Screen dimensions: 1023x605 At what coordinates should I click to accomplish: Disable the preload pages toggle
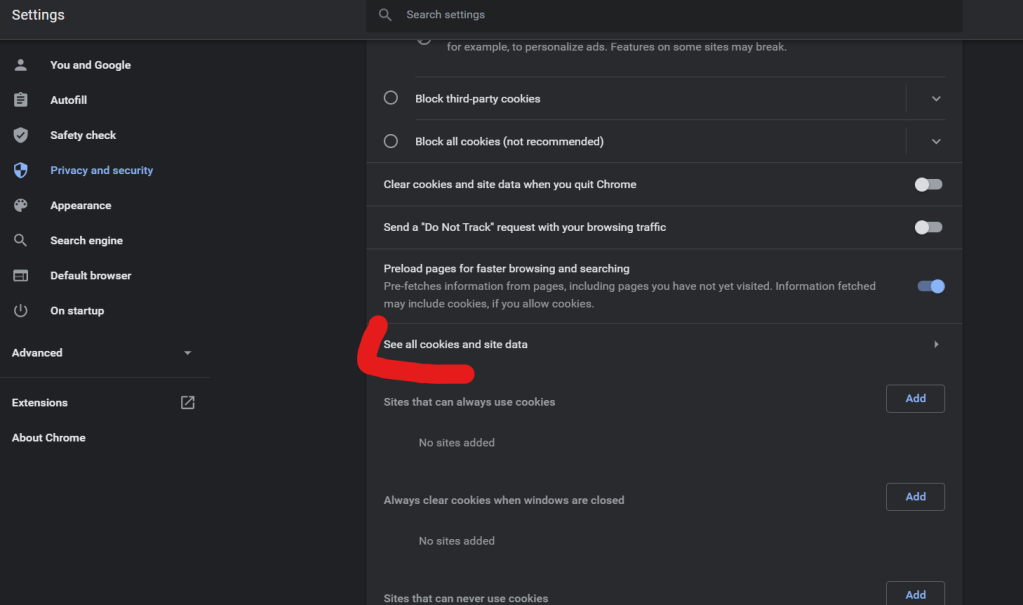[930, 286]
